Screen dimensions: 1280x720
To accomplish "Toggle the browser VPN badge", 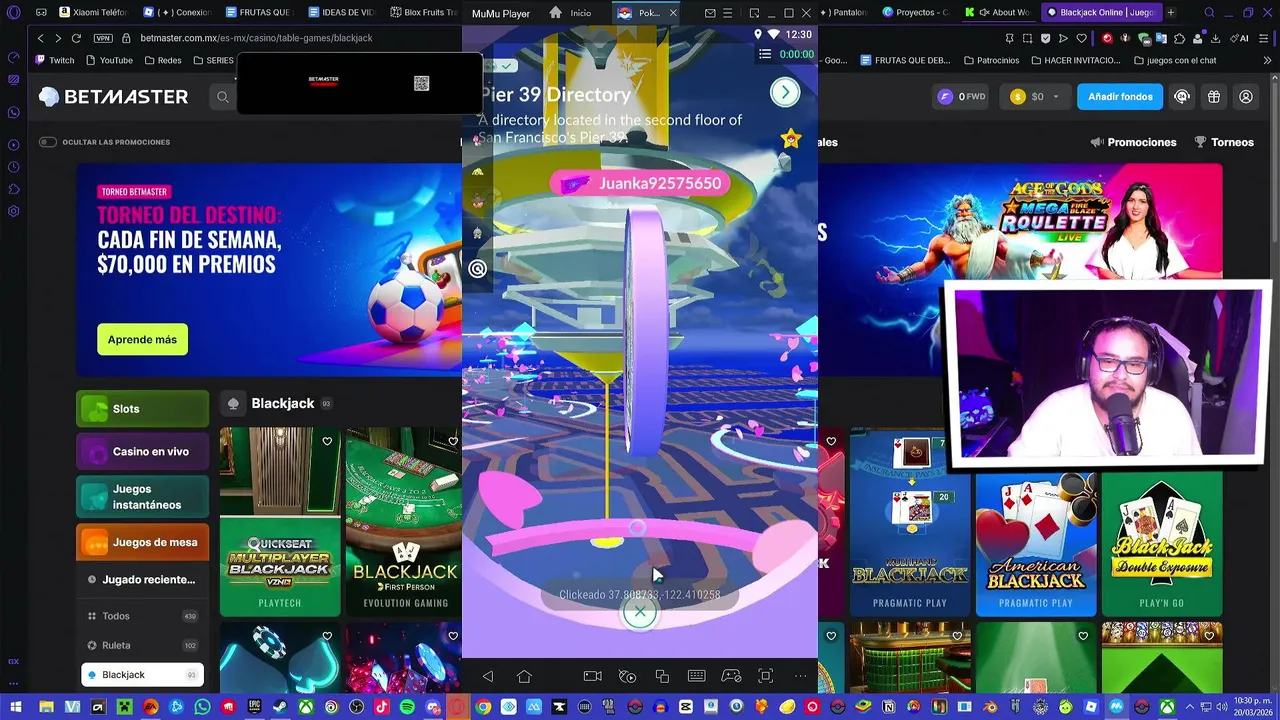I will (x=103, y=38).
